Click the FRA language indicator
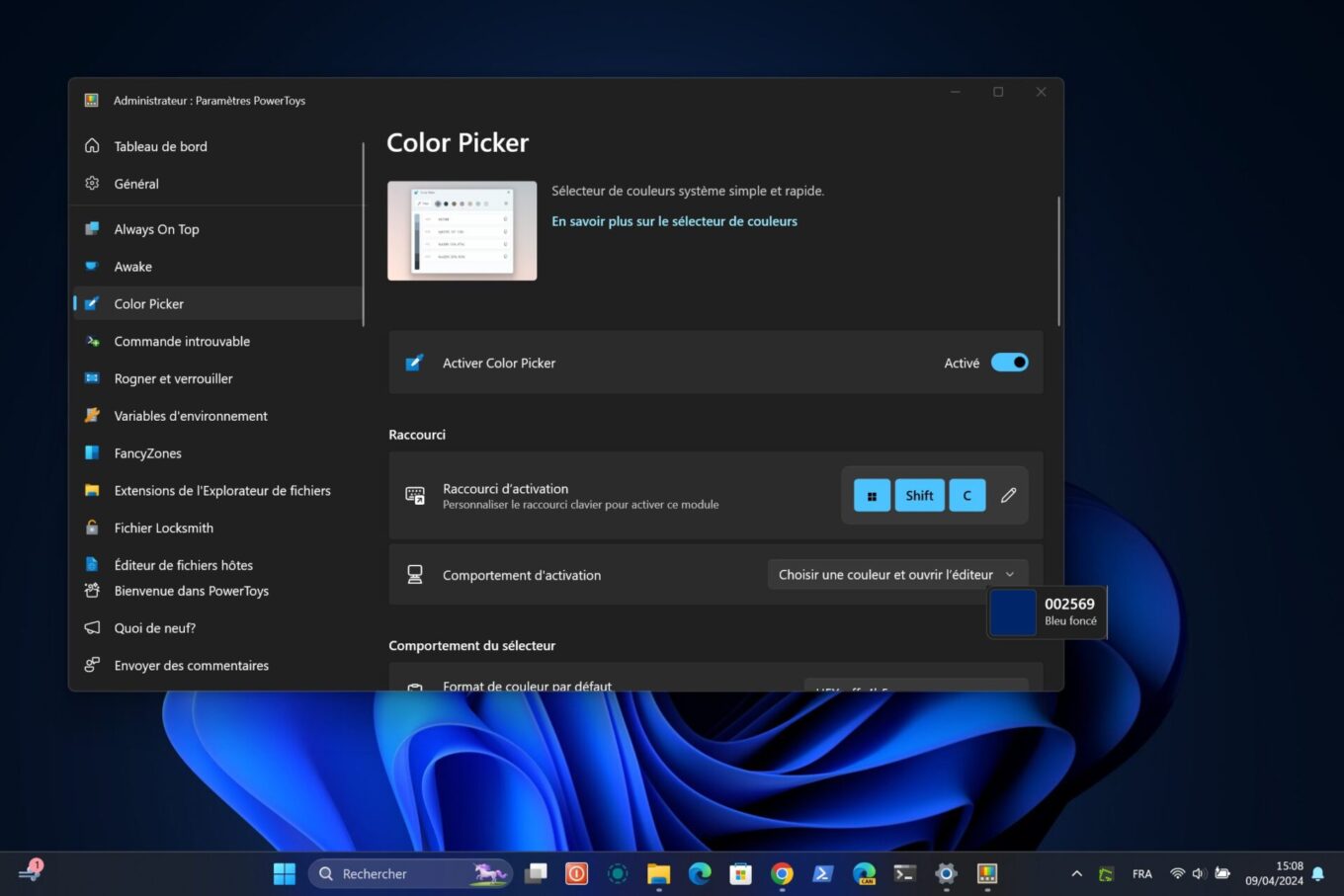 [1142, 874]
